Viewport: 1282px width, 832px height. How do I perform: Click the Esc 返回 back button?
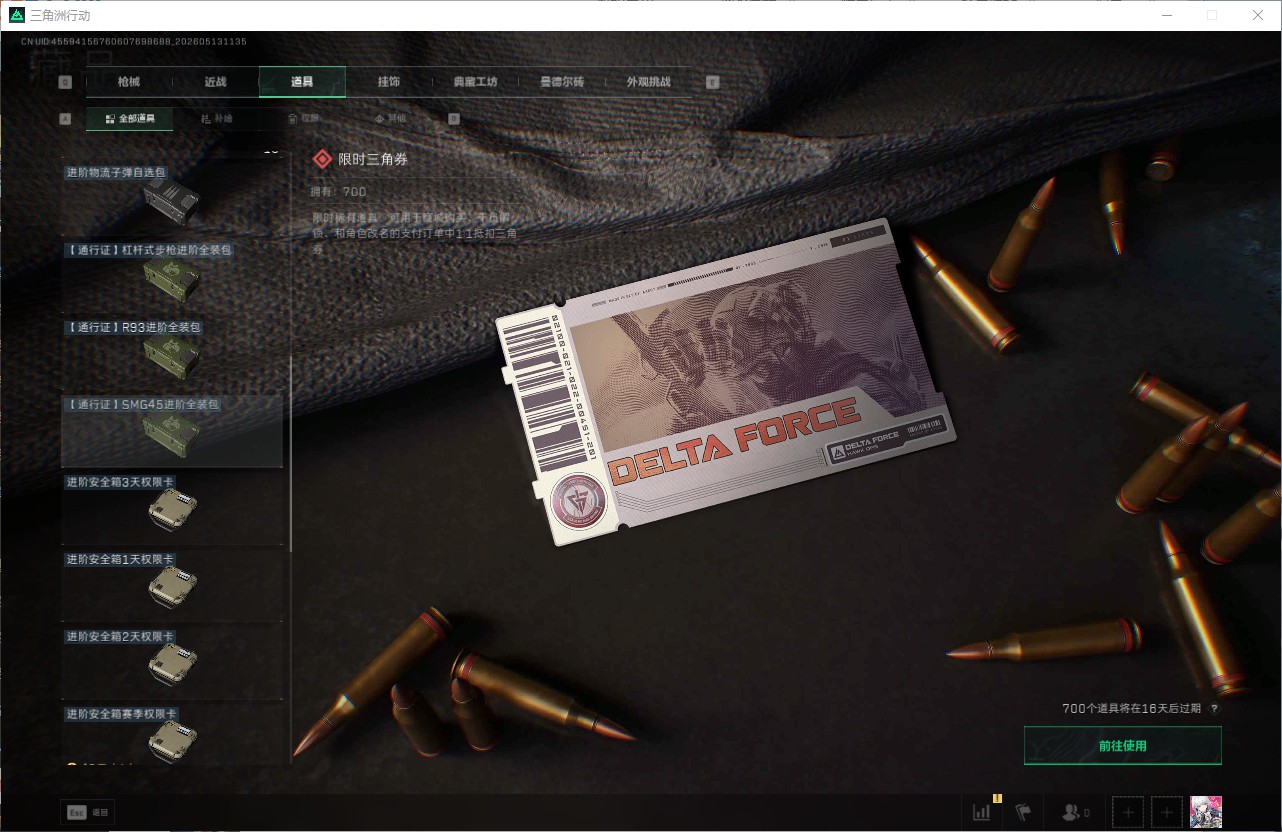coord(88,812)
